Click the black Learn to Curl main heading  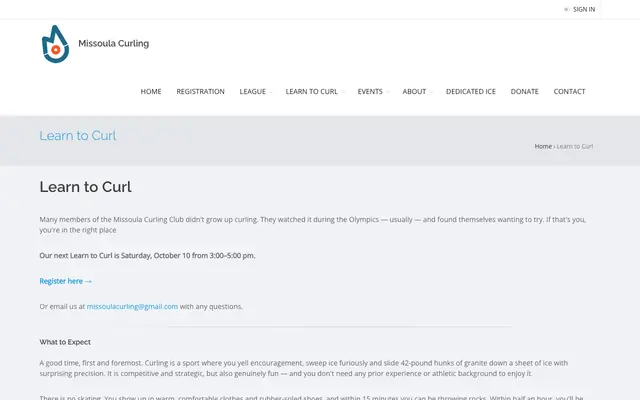click(x=85, y=187)
